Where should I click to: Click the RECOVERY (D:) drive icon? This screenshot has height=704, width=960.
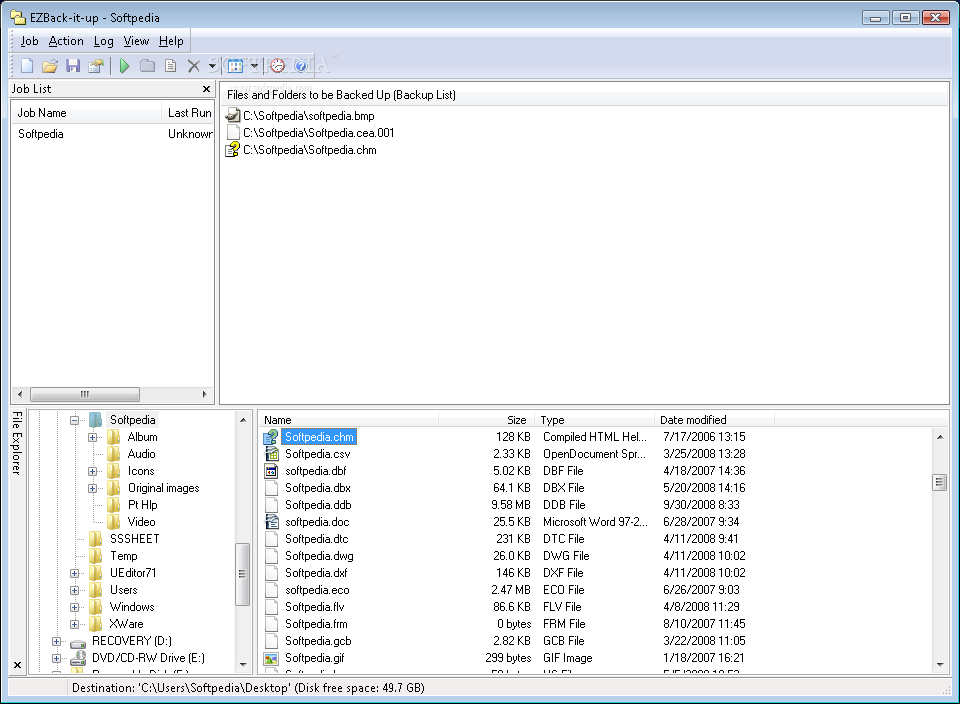(x=78, y=642)
